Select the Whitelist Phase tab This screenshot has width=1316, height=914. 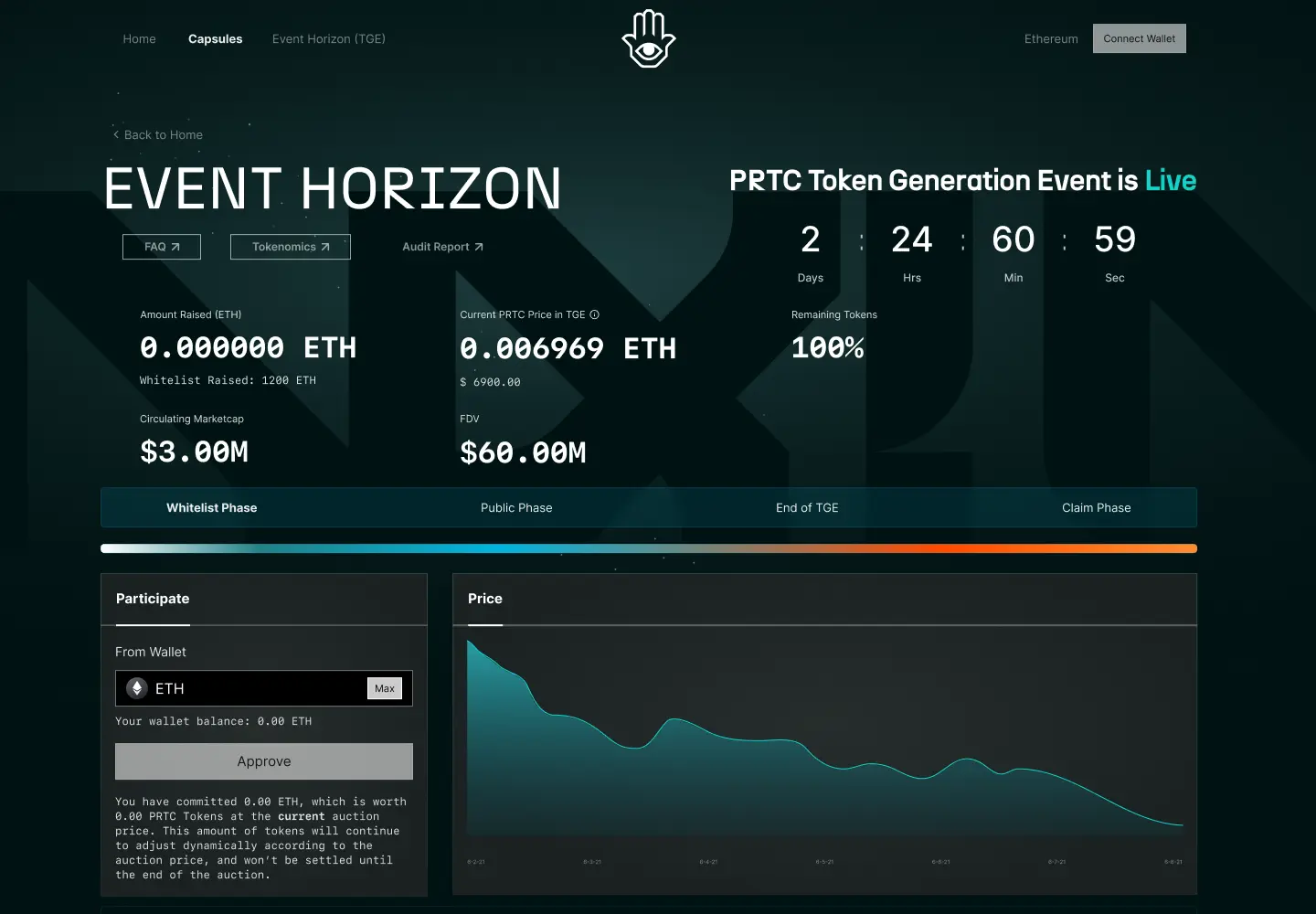coord(211,507)
